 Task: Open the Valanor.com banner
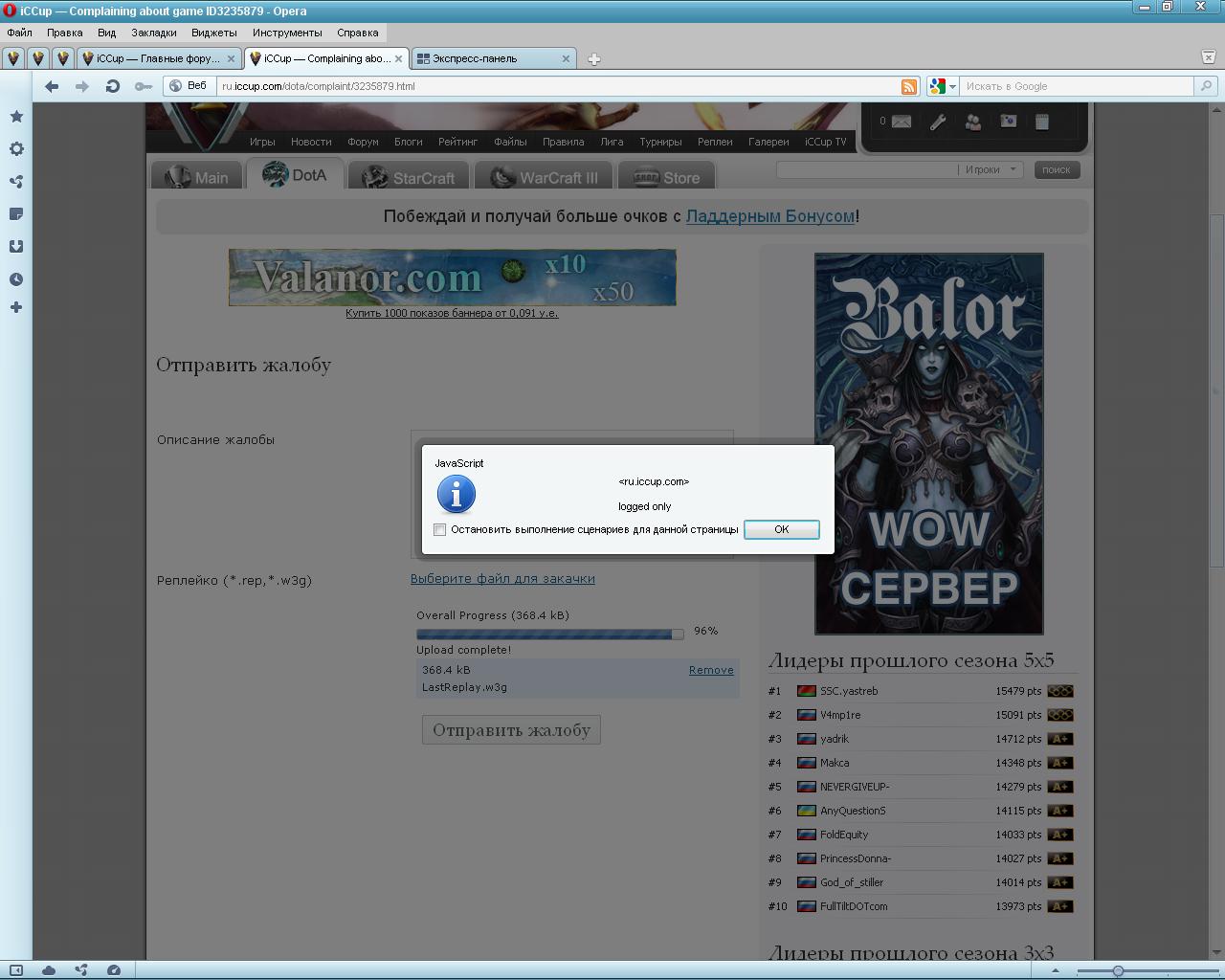(453, 278)
